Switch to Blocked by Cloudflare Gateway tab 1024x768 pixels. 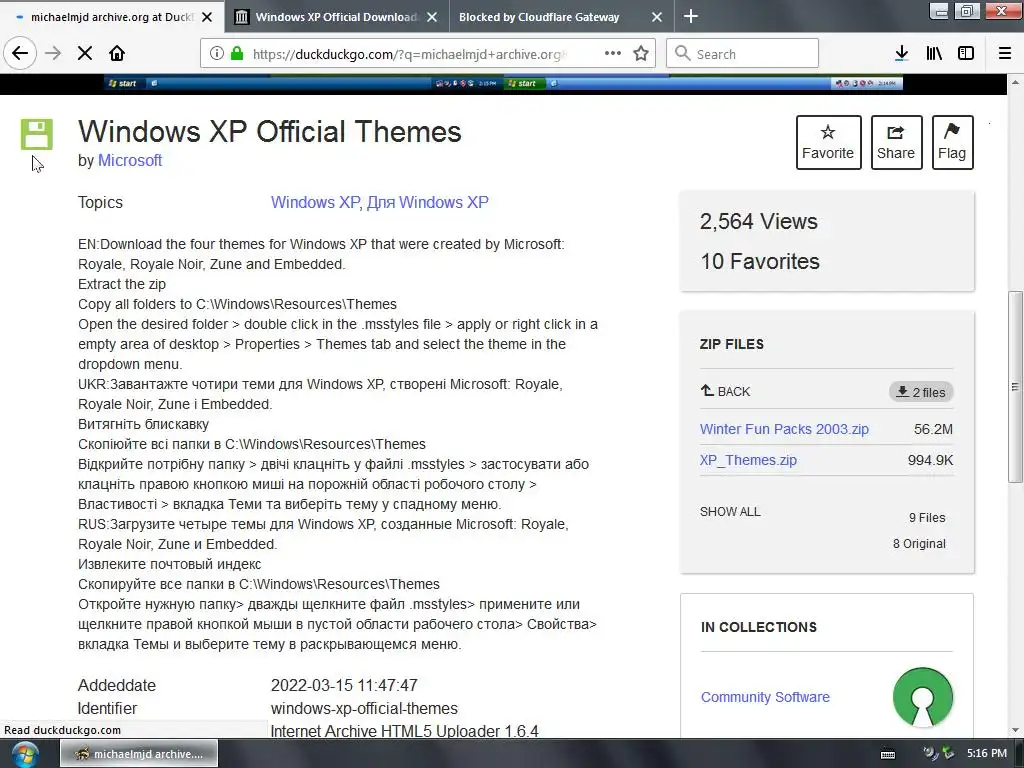(562, 17)
